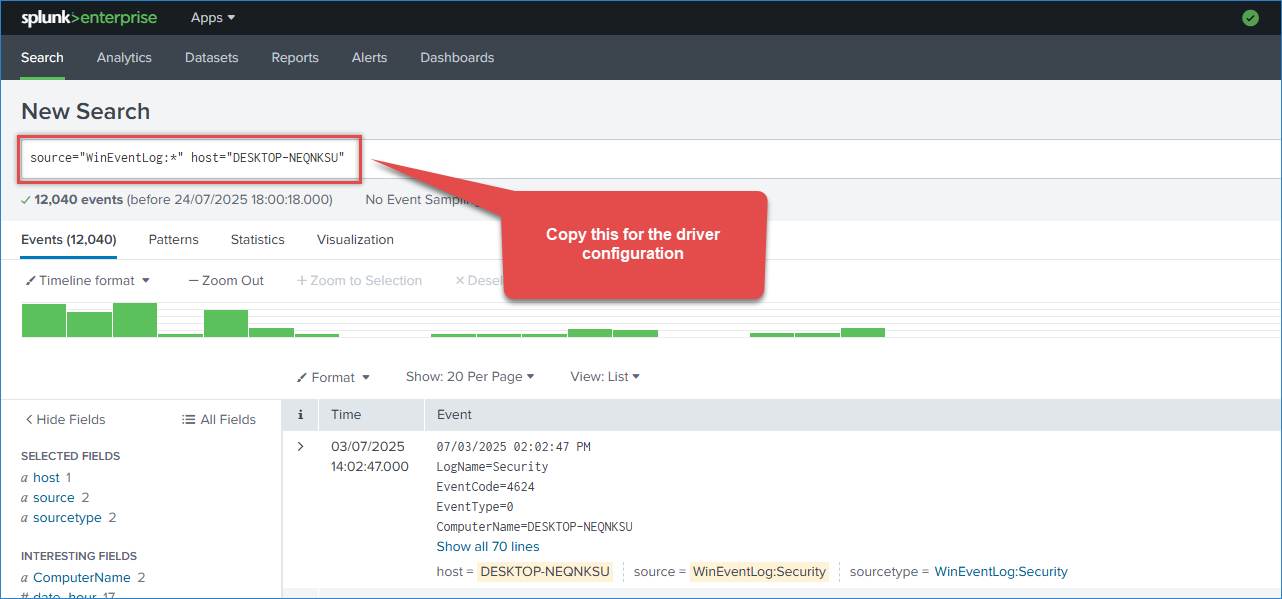The height and width of the screenshot is (599, 1282).
Task: Open the Analytics navigation tab
Action: (x=124, y=58)
